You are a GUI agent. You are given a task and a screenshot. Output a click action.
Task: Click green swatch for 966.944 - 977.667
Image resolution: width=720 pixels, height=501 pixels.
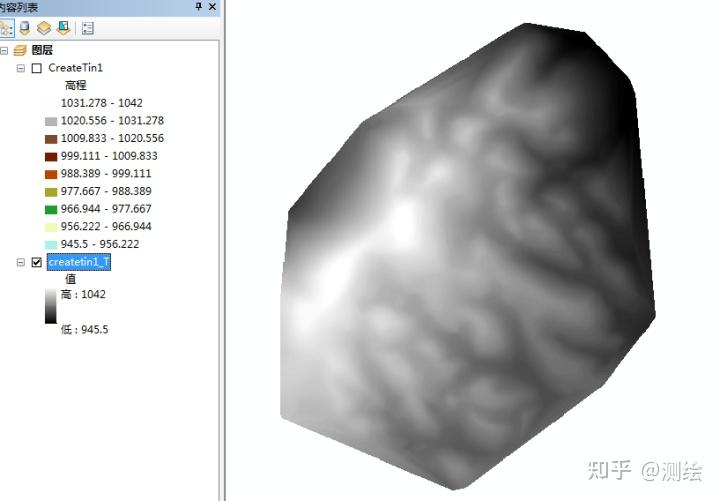[x=51, y=210]
